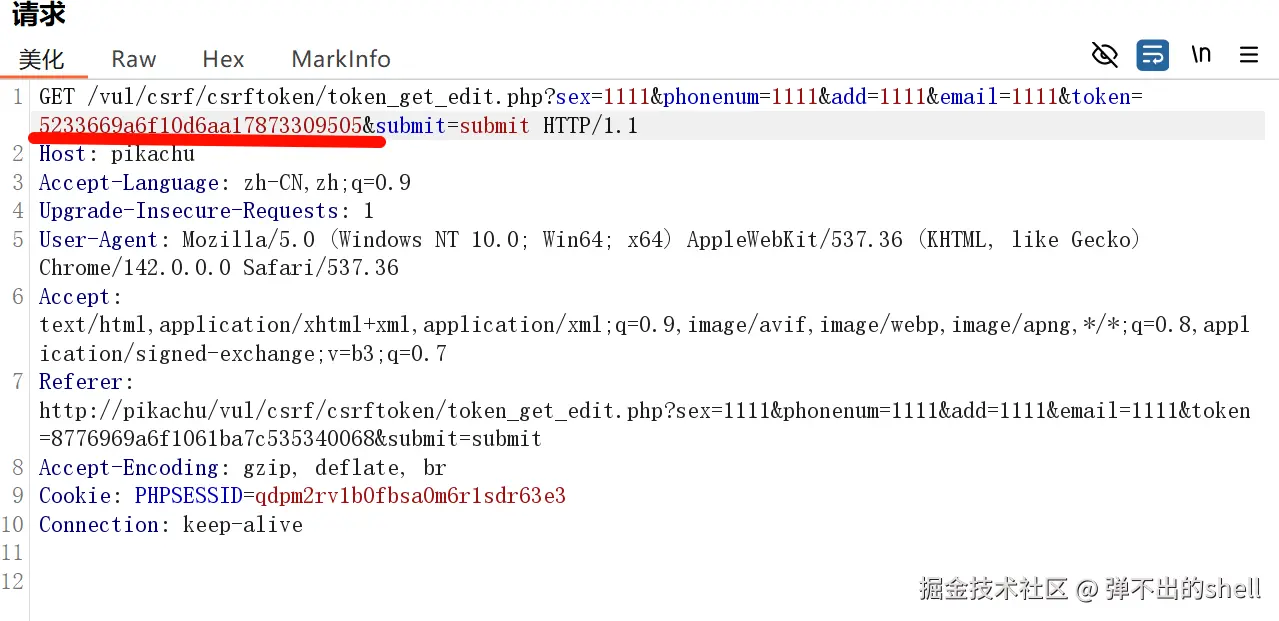The height and width of the screenshot is (621, 1279).
Task: Switch to the 美化 tab
Action: [42, 59]
